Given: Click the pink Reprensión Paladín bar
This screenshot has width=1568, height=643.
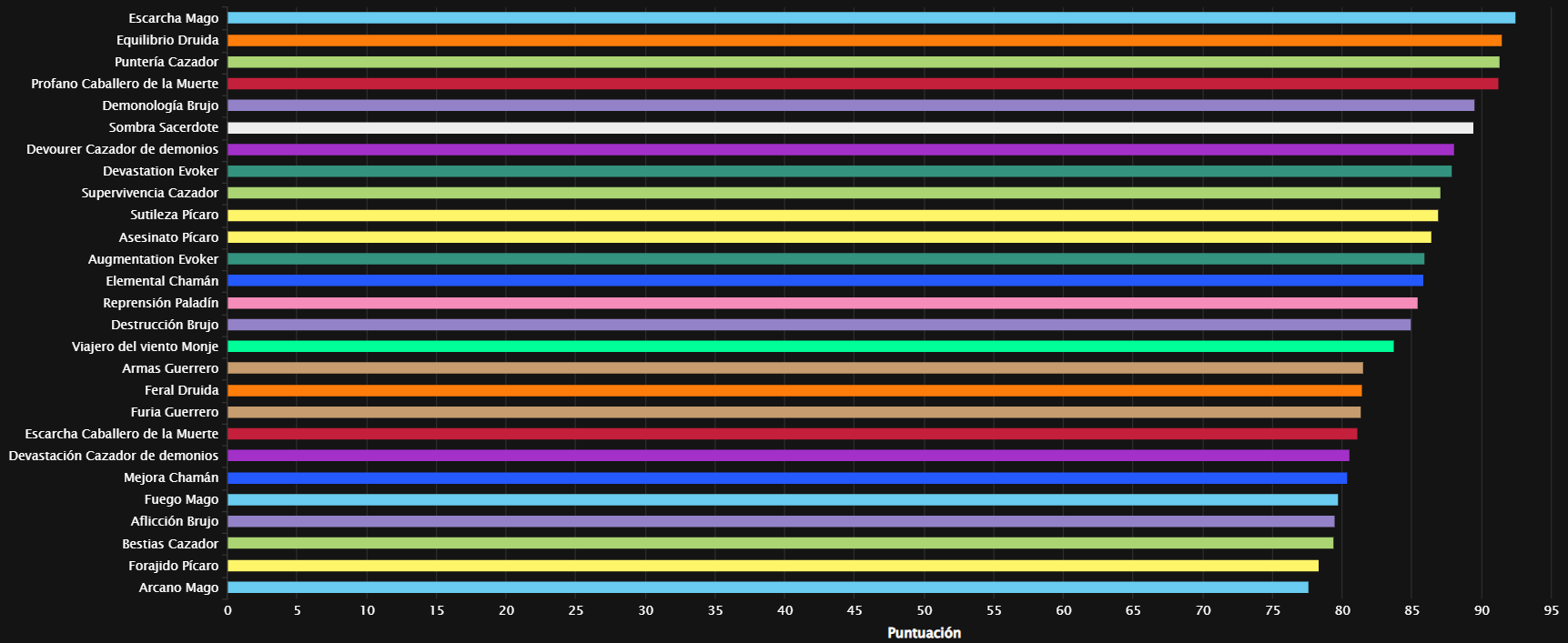Looking at the screenshot, I should coord(822,303).
